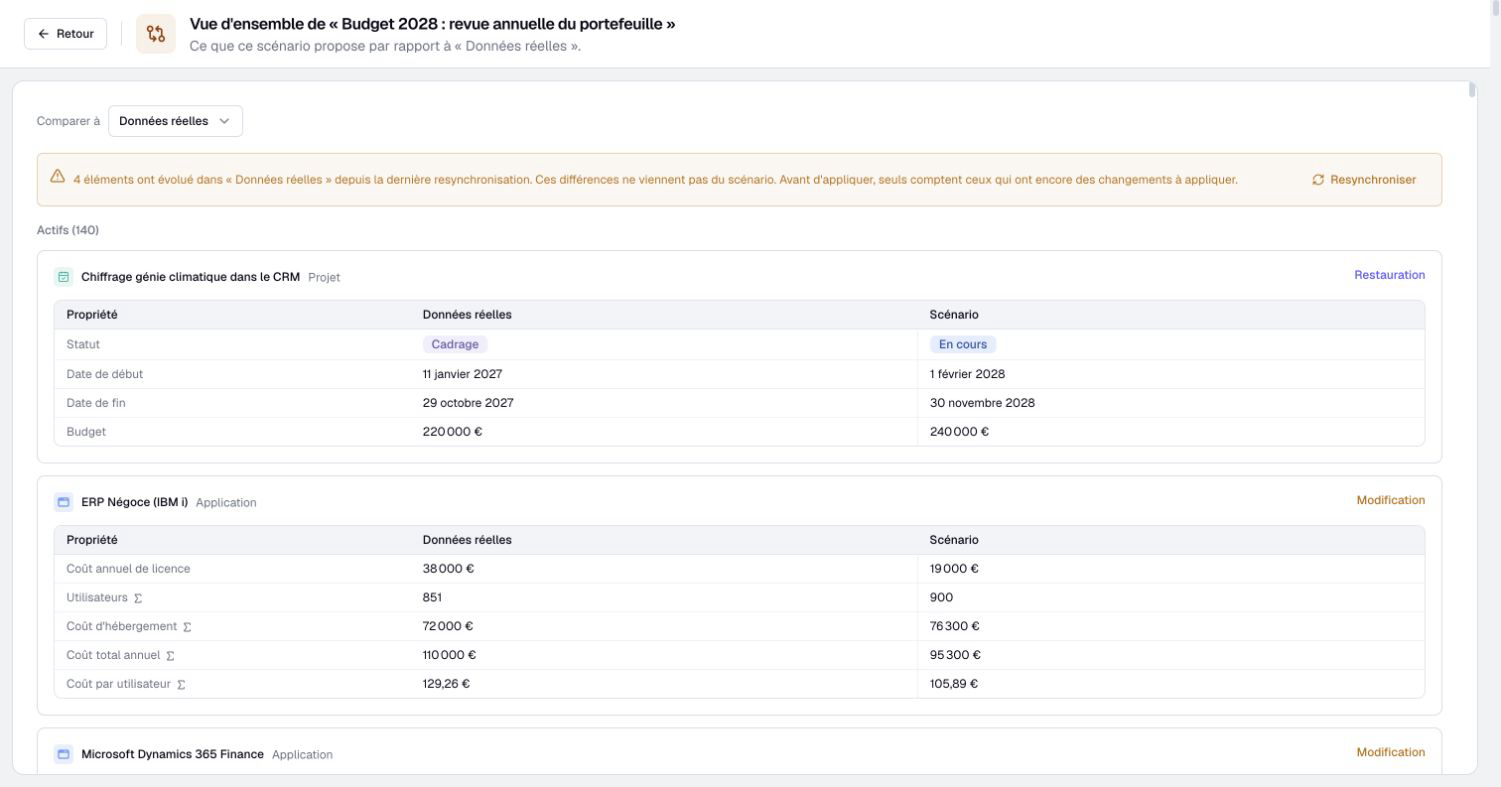Open Chiffrage génie climatique dans le CRM title
The image size is (1501, 787).
[x=190, y=277]
